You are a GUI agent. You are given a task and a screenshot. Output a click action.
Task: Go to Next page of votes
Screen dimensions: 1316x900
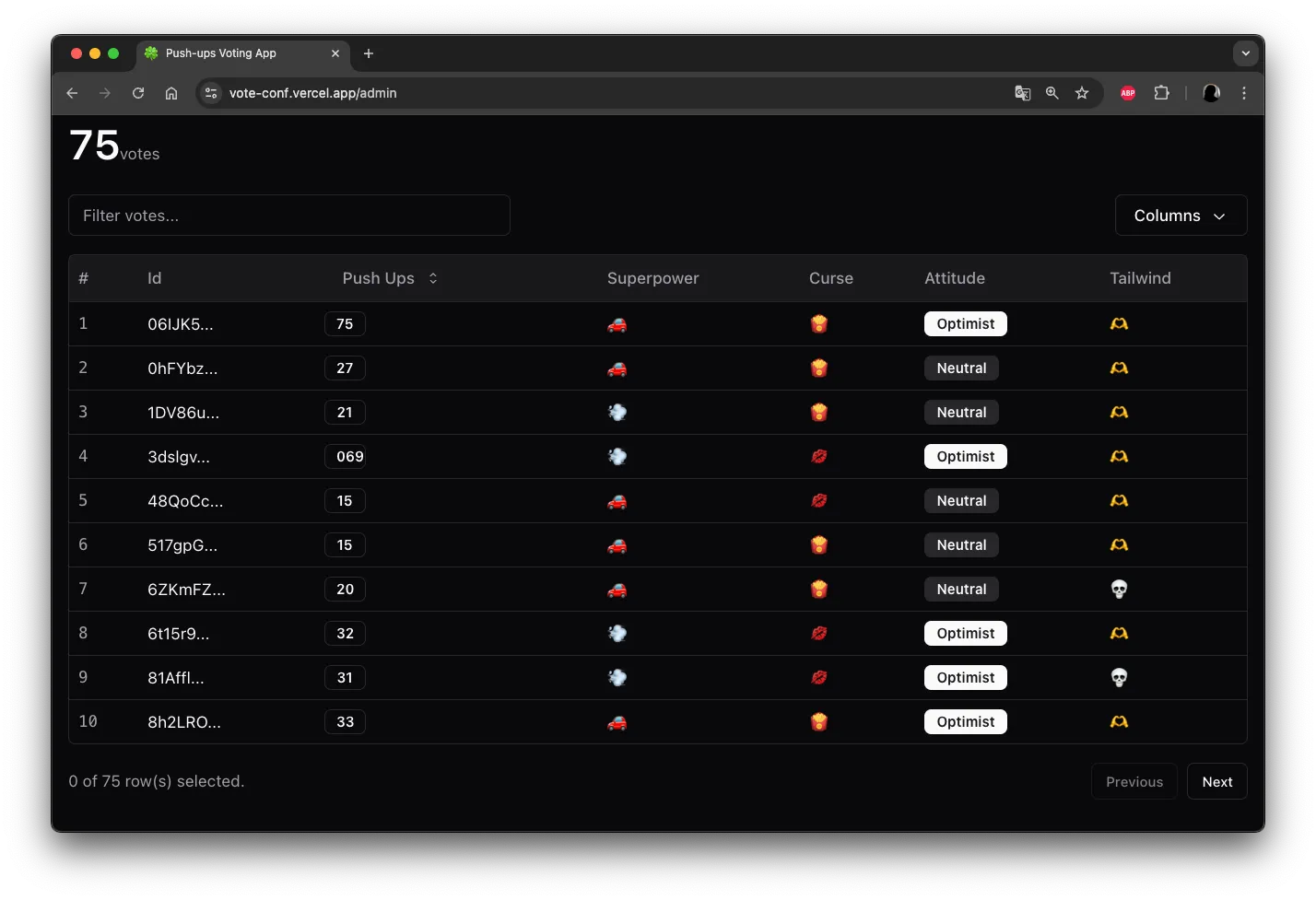pos(1216,781)
